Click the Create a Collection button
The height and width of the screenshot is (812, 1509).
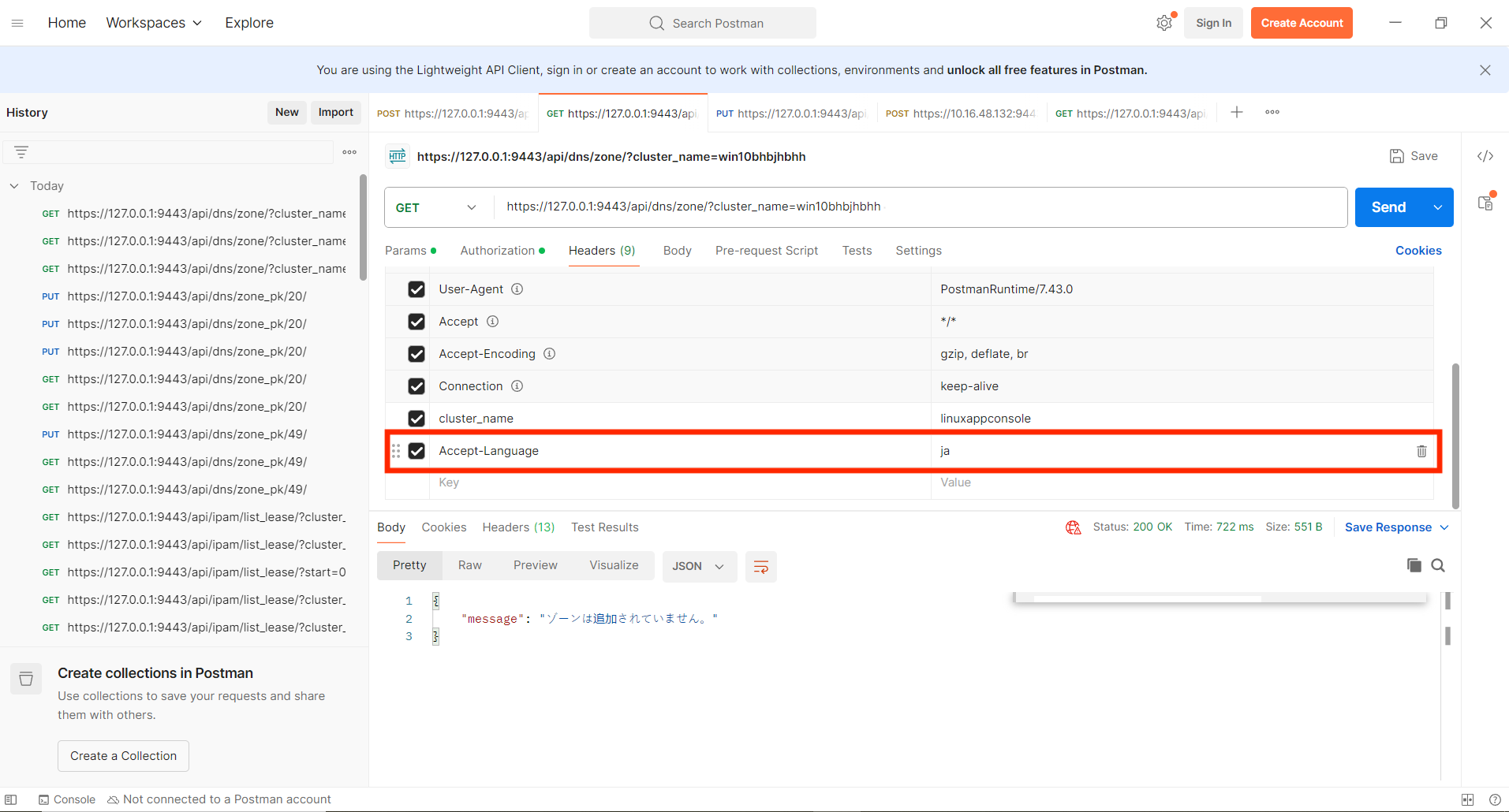(123, 756)
